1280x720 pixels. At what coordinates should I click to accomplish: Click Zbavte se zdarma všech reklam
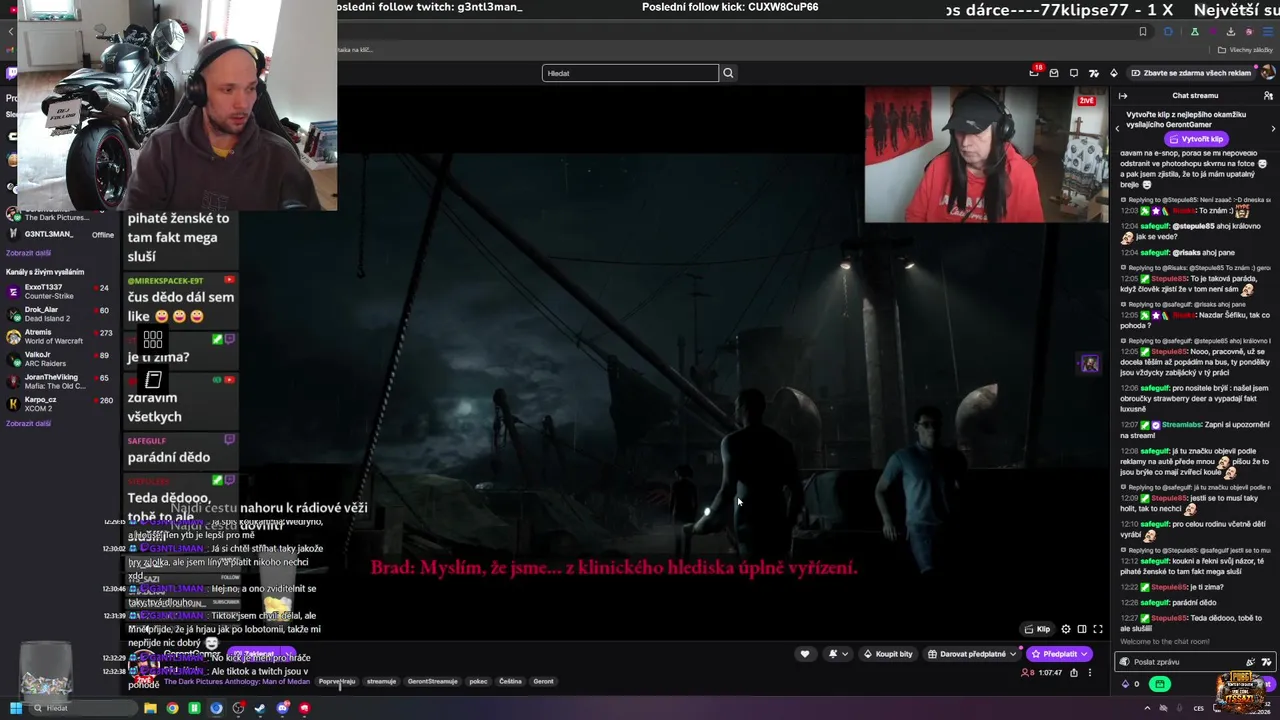pos(1191,73)
